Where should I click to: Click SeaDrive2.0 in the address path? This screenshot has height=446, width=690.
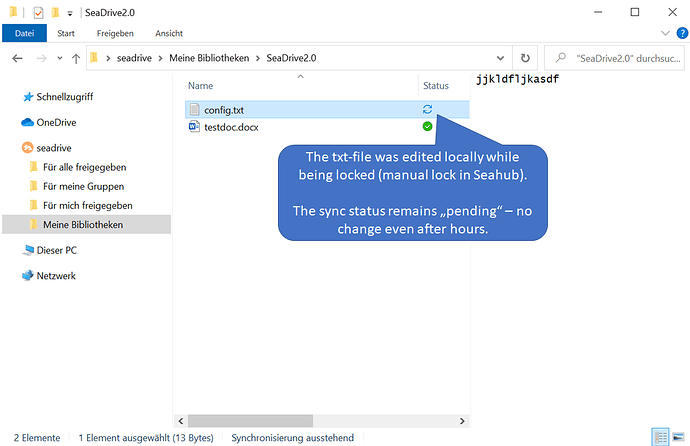(x=291, y=58)
